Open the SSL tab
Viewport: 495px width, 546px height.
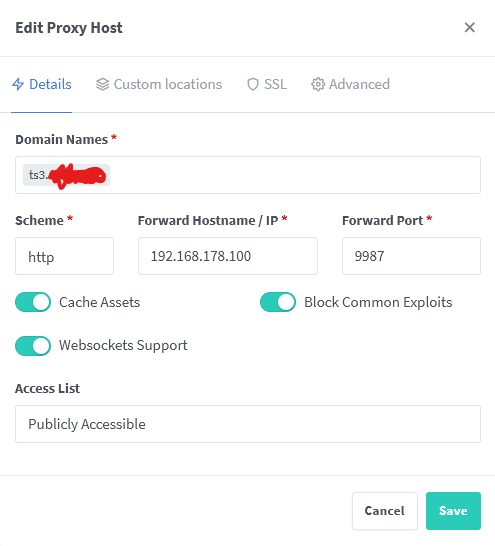coord(267,84)
